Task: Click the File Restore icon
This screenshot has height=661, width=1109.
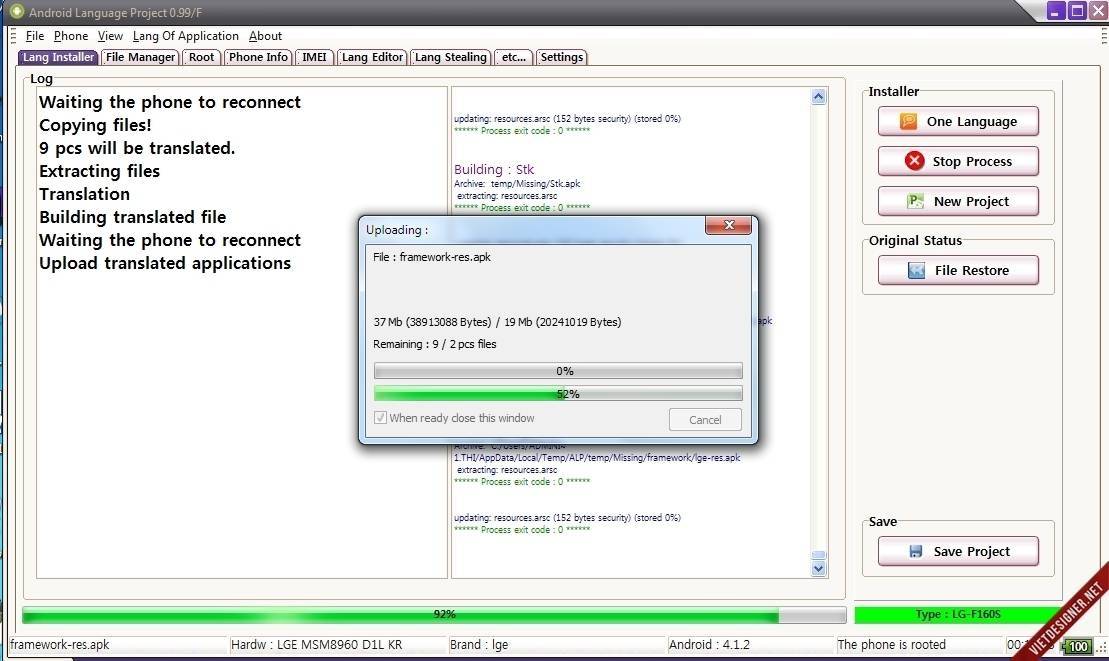Action: coord(916,270)
